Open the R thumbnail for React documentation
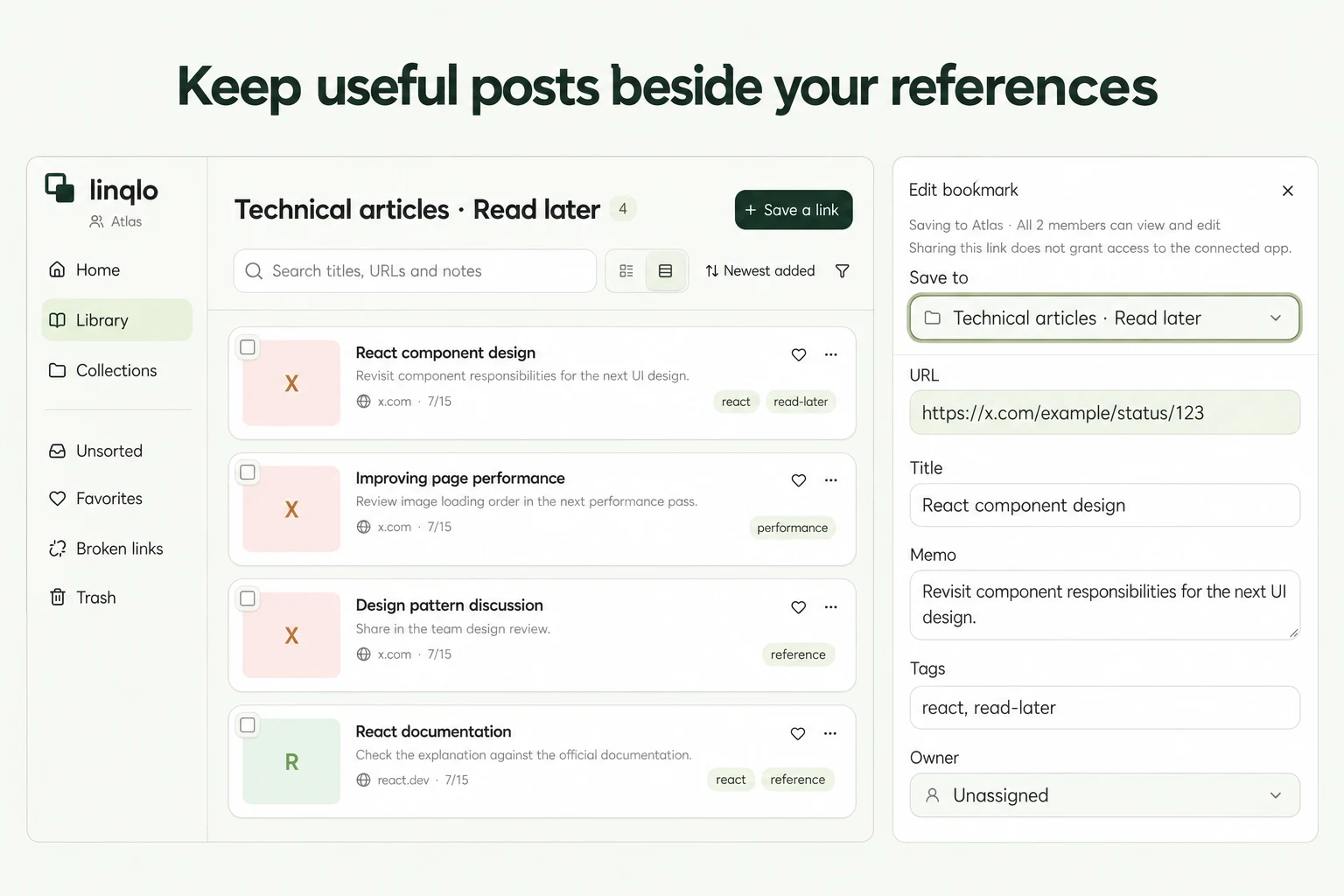 click(291, 761)
